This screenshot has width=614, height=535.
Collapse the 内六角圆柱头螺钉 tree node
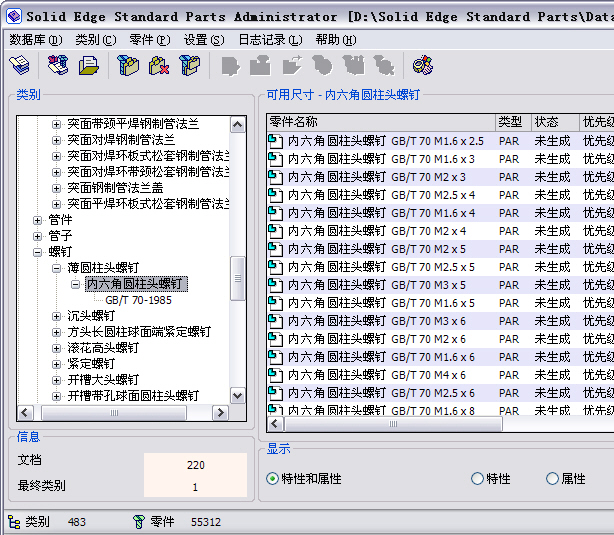[76, 284]
